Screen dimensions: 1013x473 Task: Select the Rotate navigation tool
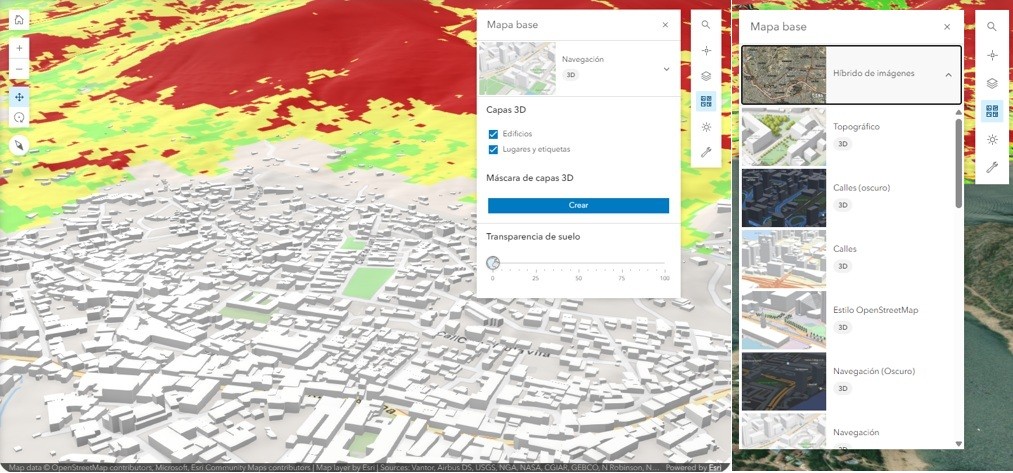[x=19, y=118]
